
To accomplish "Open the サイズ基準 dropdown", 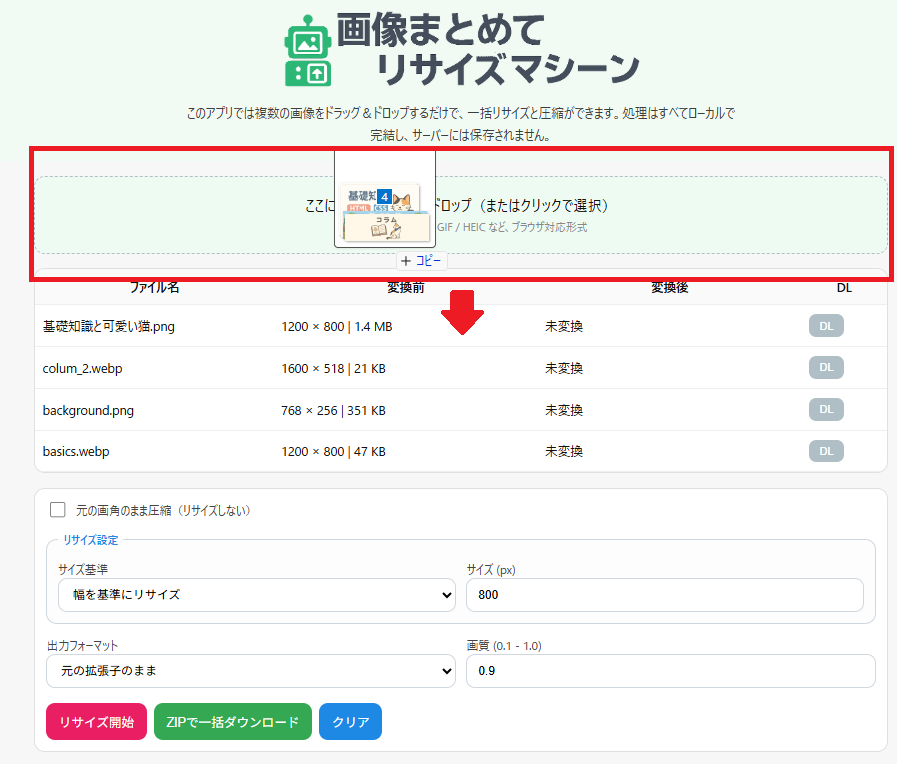I will point(257,594).
